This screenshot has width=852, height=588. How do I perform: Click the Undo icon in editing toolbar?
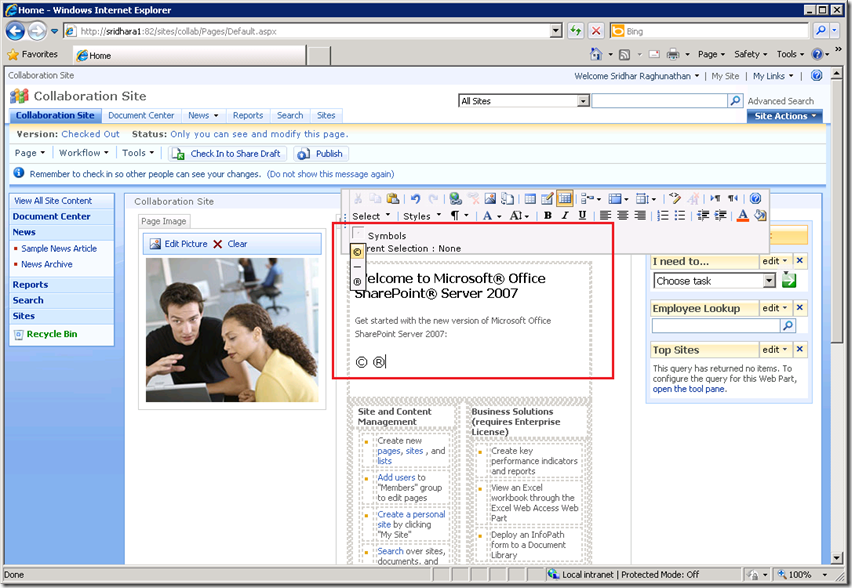click(416, 198)
